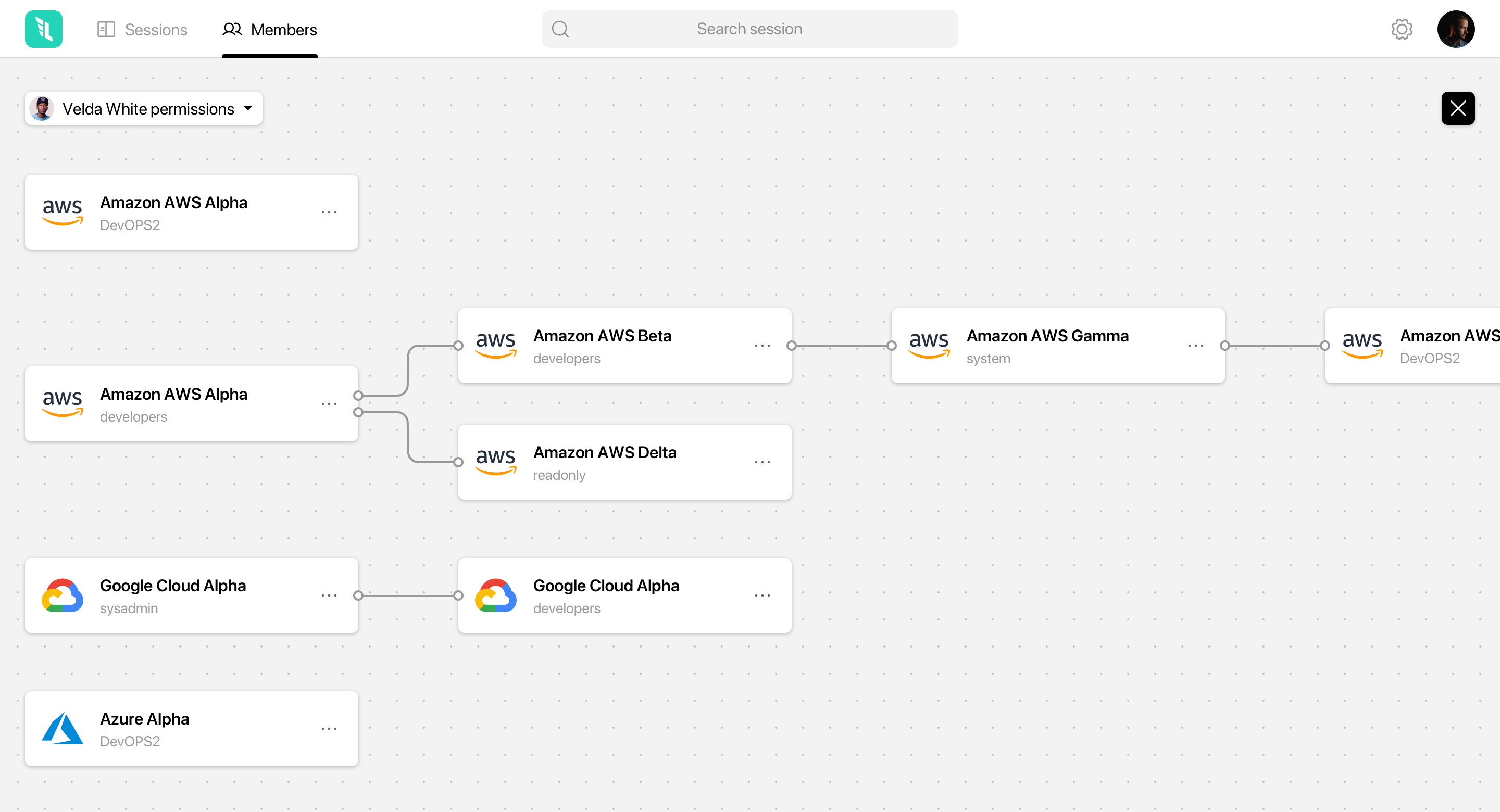The image size is (1500, 812).
Task: Click output connector on Google Cloud sysadmin node
Action: pos(358,595)
